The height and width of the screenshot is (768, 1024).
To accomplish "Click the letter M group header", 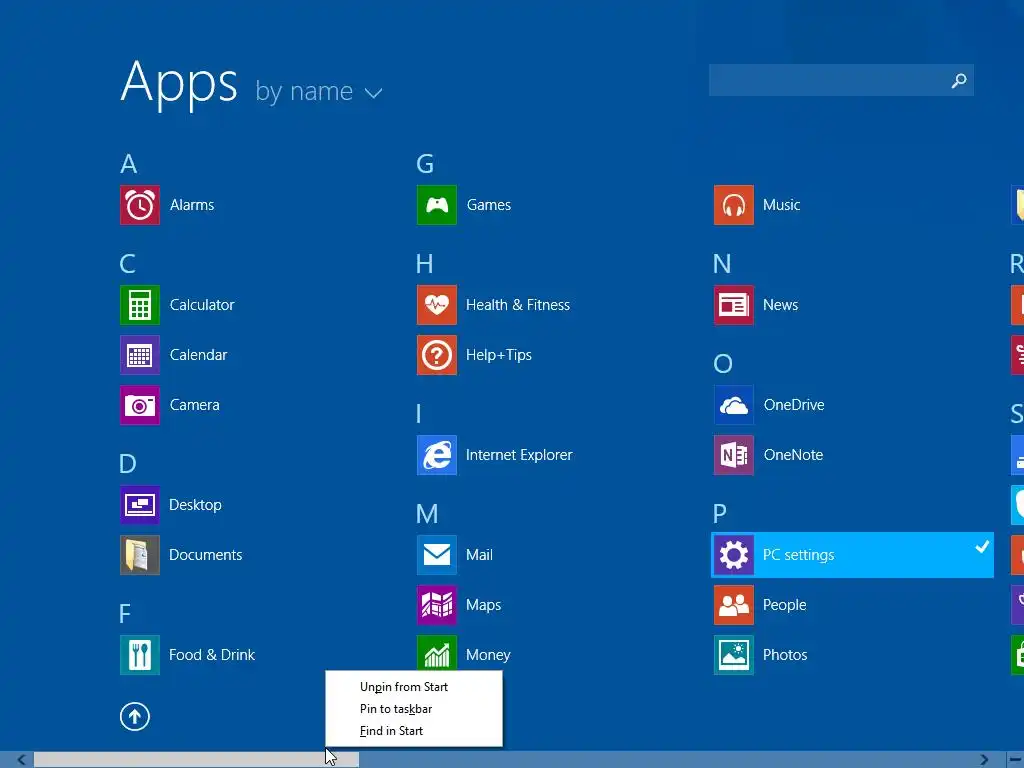I will tap(427, 514).
